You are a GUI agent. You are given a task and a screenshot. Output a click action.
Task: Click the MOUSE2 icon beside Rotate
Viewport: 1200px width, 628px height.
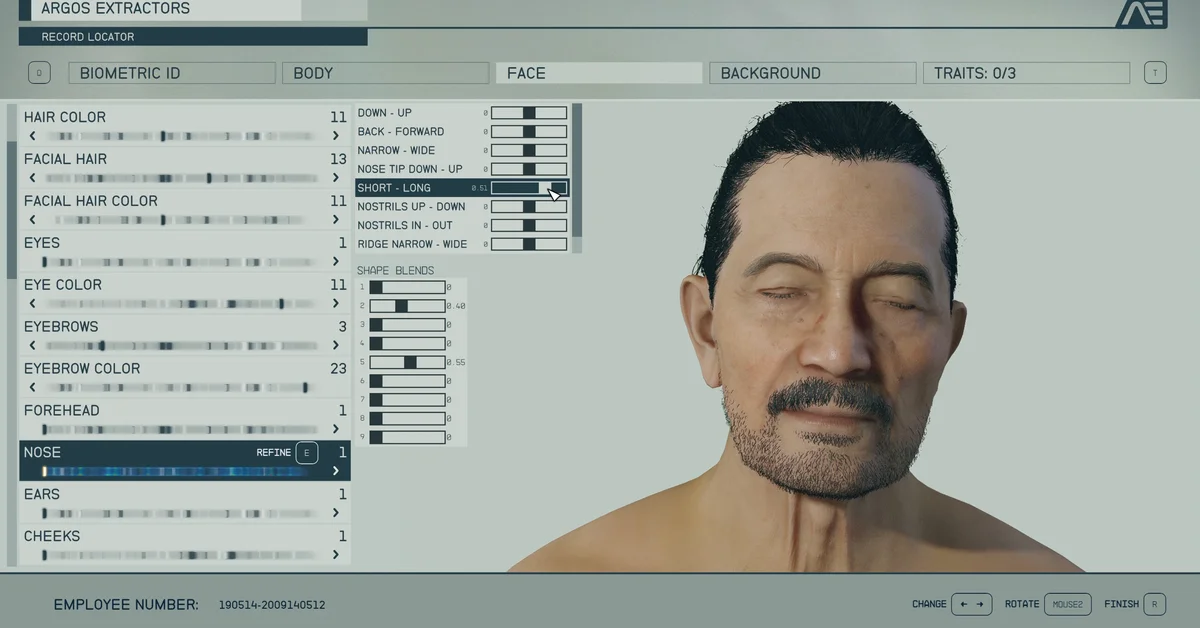pos(1067,604)
